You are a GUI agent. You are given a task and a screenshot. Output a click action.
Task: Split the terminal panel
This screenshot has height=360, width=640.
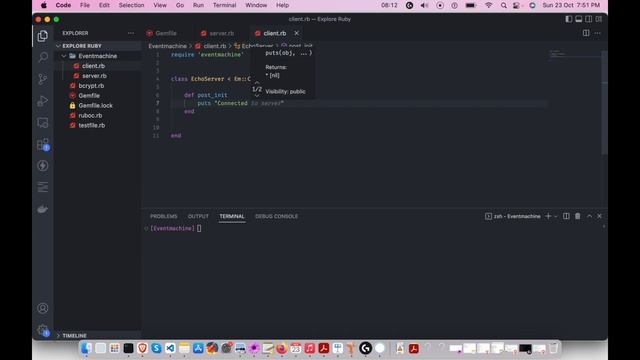(x=566, y=216)
